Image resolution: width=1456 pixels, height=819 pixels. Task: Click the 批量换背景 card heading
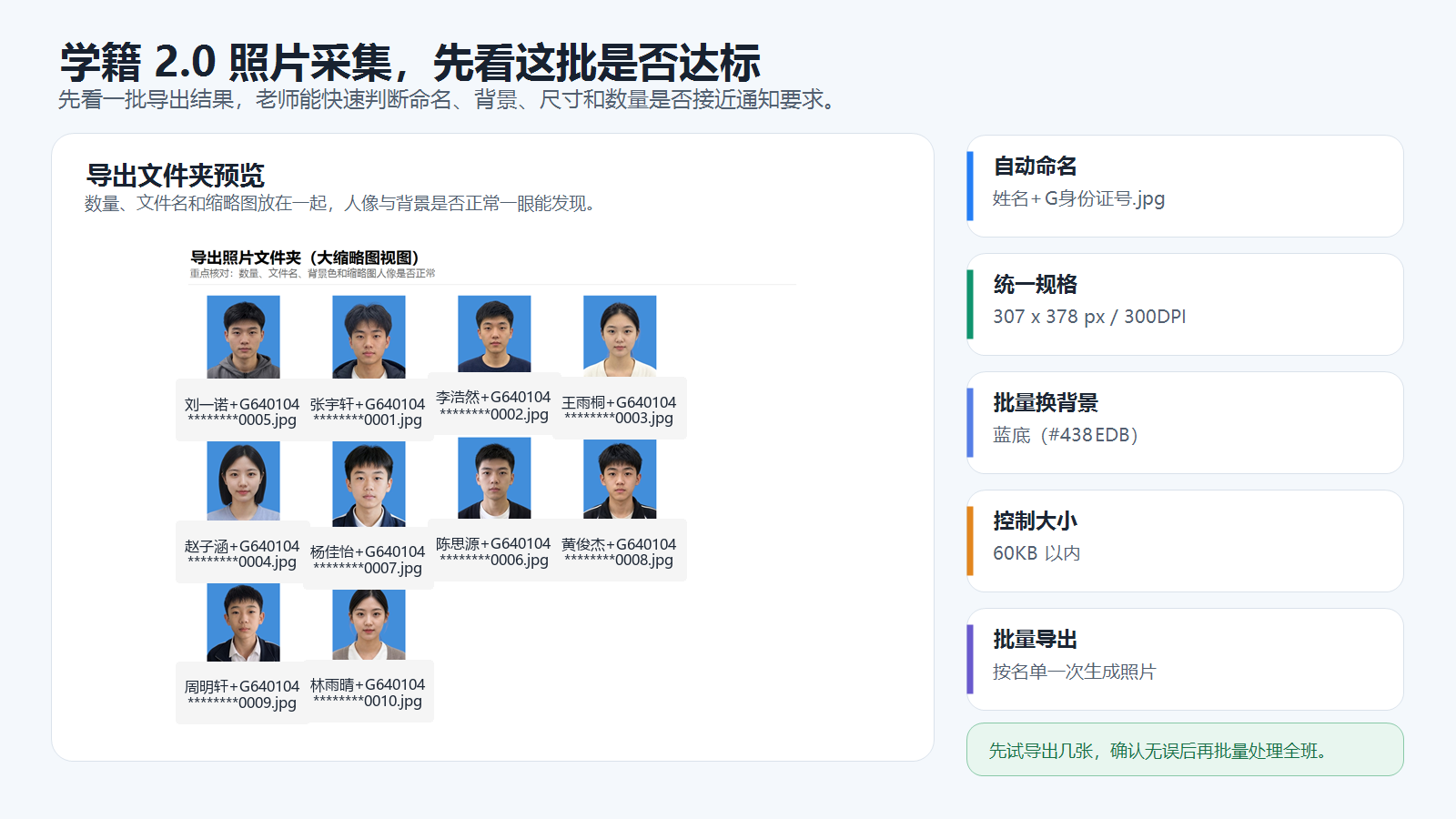pyautogui.click(x=1046, y=402)
